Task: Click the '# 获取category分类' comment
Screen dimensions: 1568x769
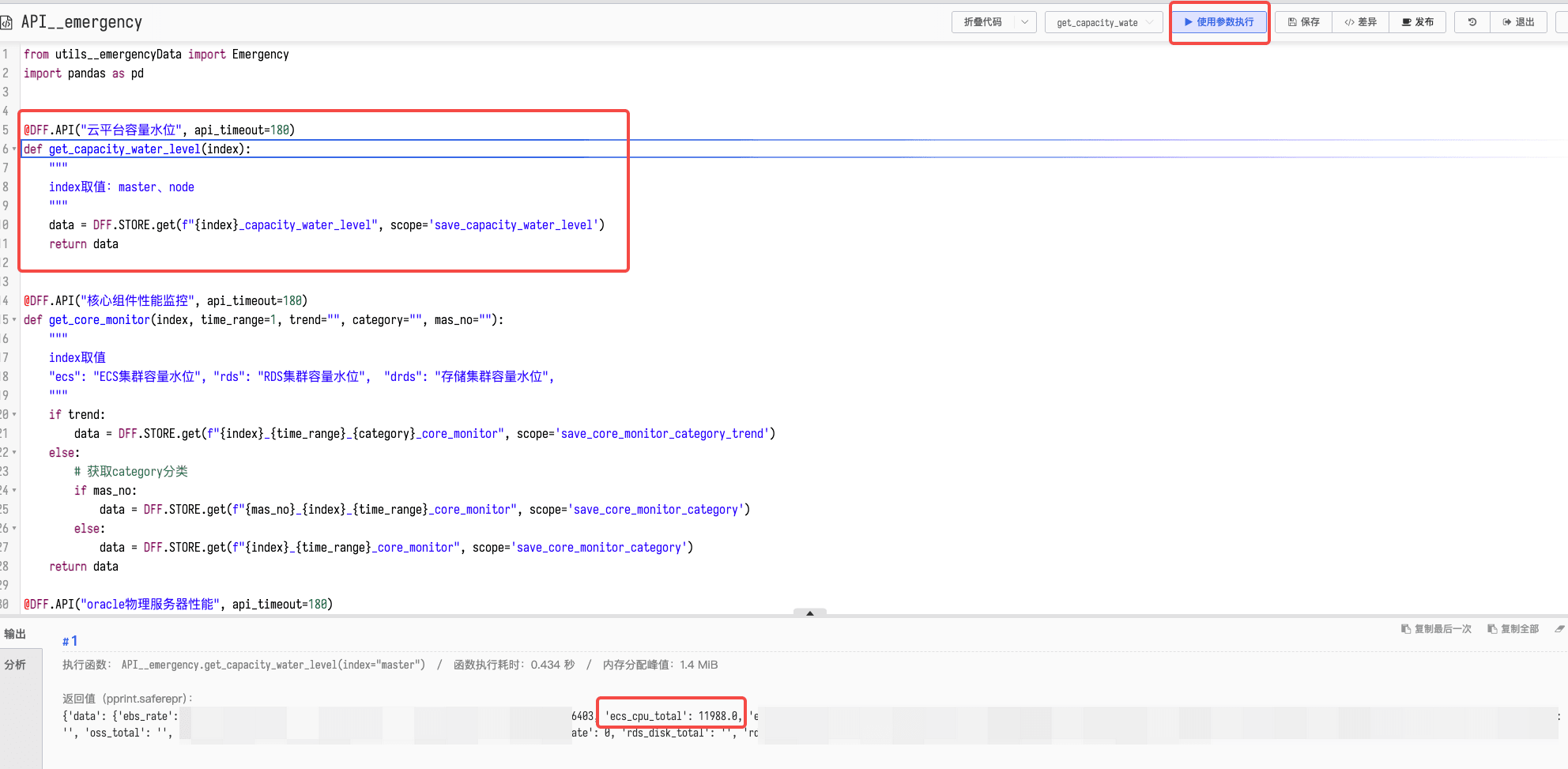Action: click(131, 471)
